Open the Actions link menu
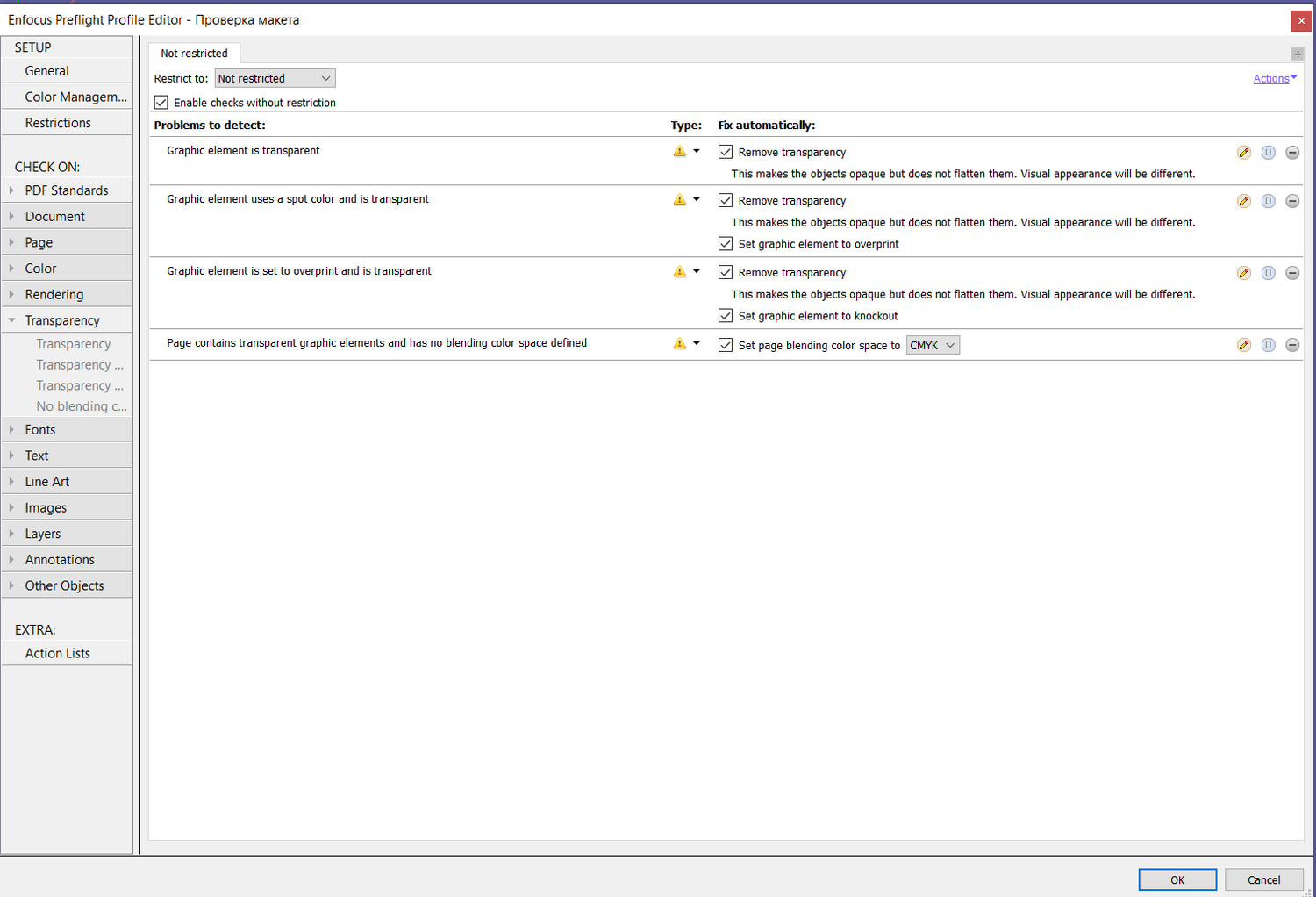The height and width of the screenshot is (897, 1316). click(1275, 79)
